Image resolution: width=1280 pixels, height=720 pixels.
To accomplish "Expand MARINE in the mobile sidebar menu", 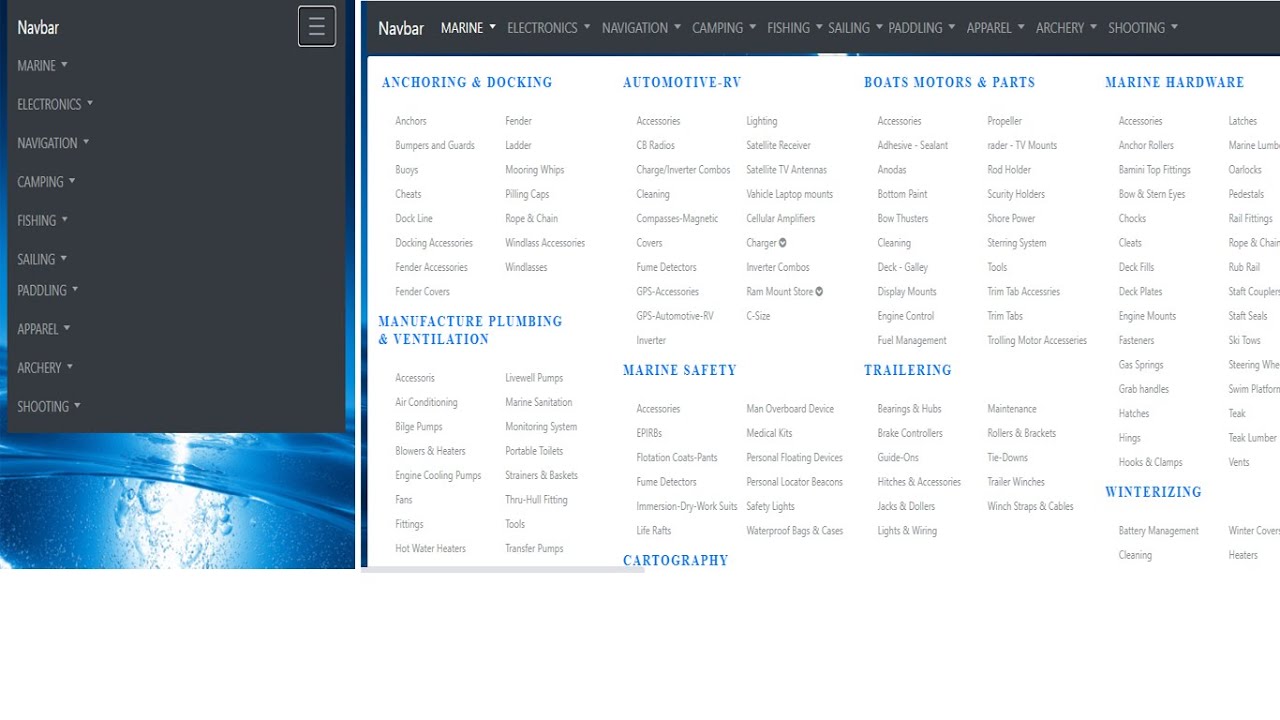I will point(42,65).
